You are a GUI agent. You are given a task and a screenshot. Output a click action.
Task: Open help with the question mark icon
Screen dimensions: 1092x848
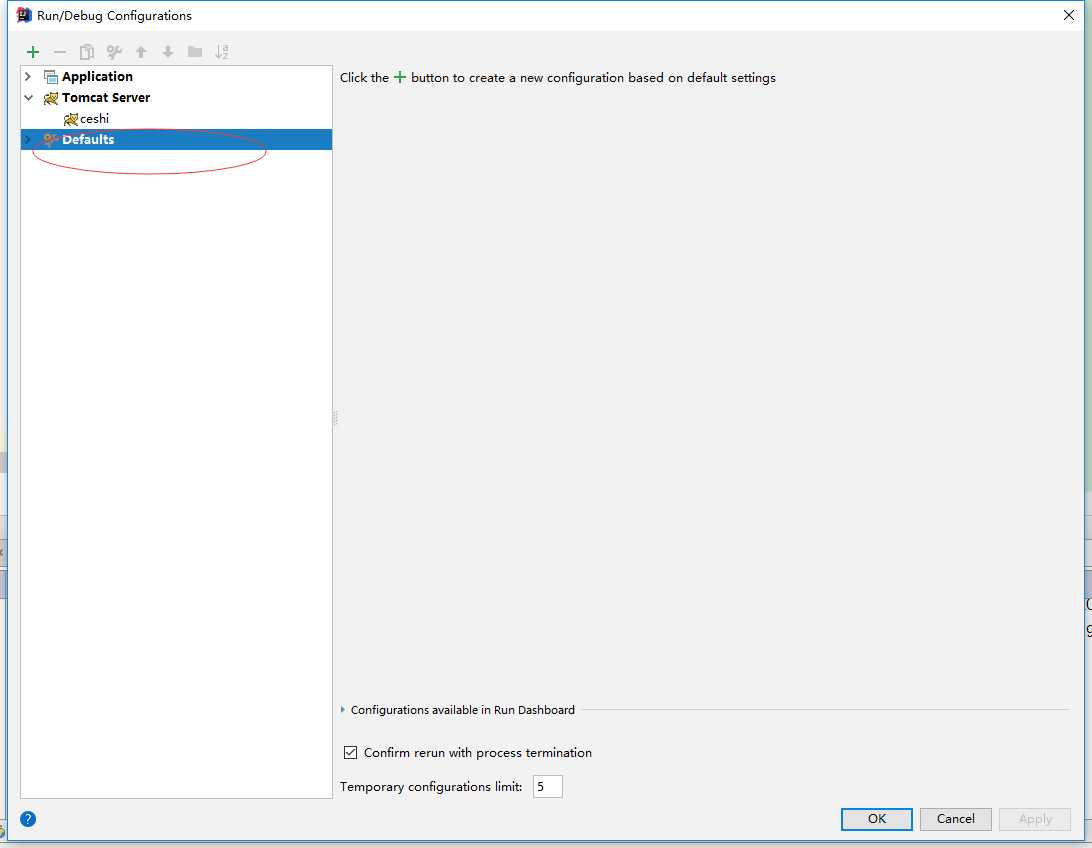tap(28, 819)
